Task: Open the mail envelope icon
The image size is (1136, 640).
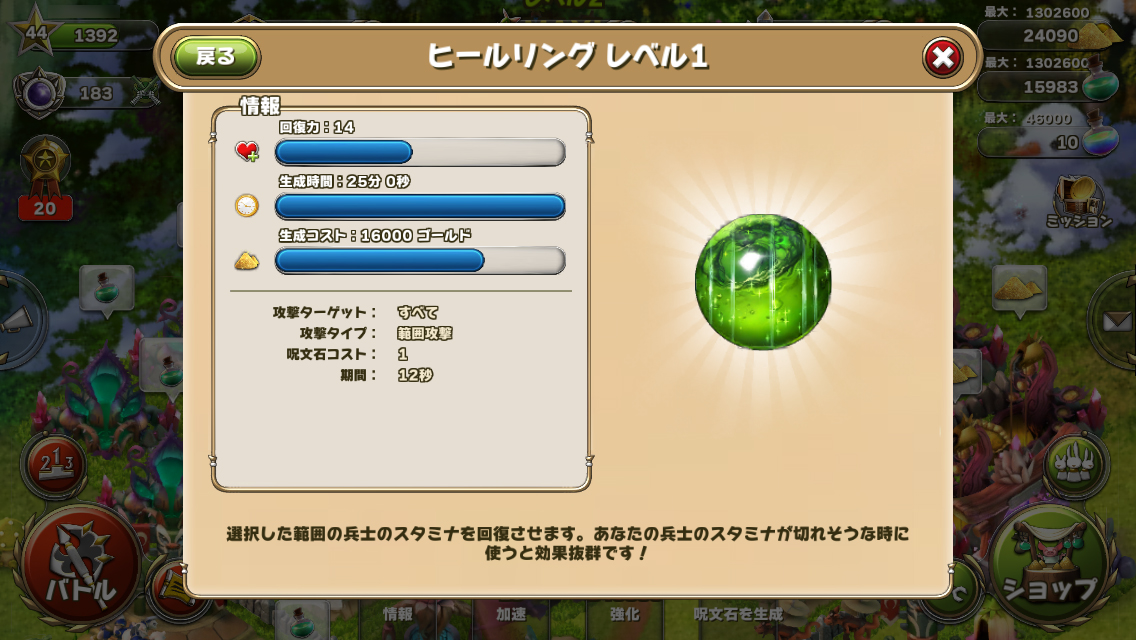Action: [1114, 320]
